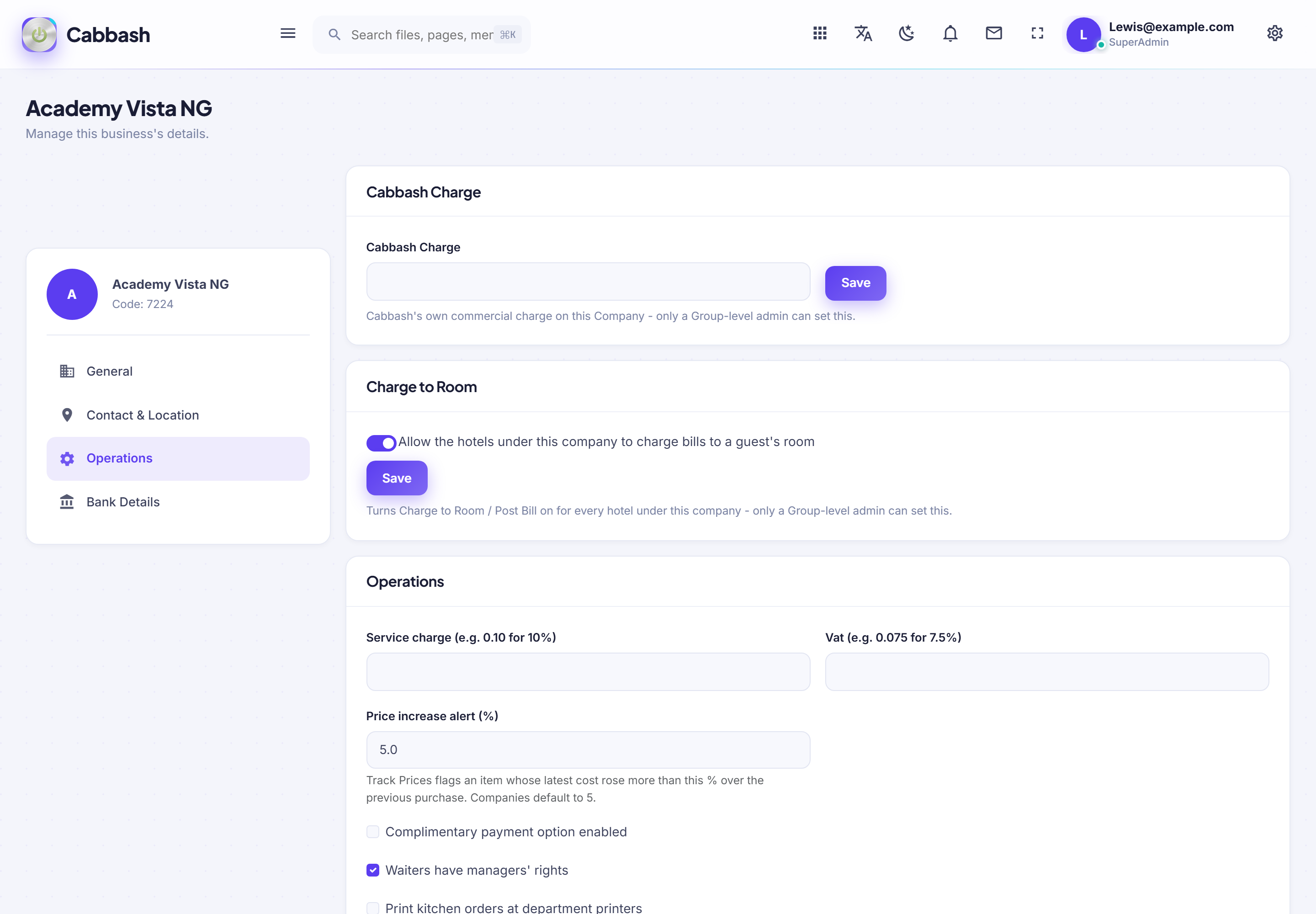Save the Cabbash Charge value
Viewport: 1316px width, 914px height.
[x=855, y=283]
